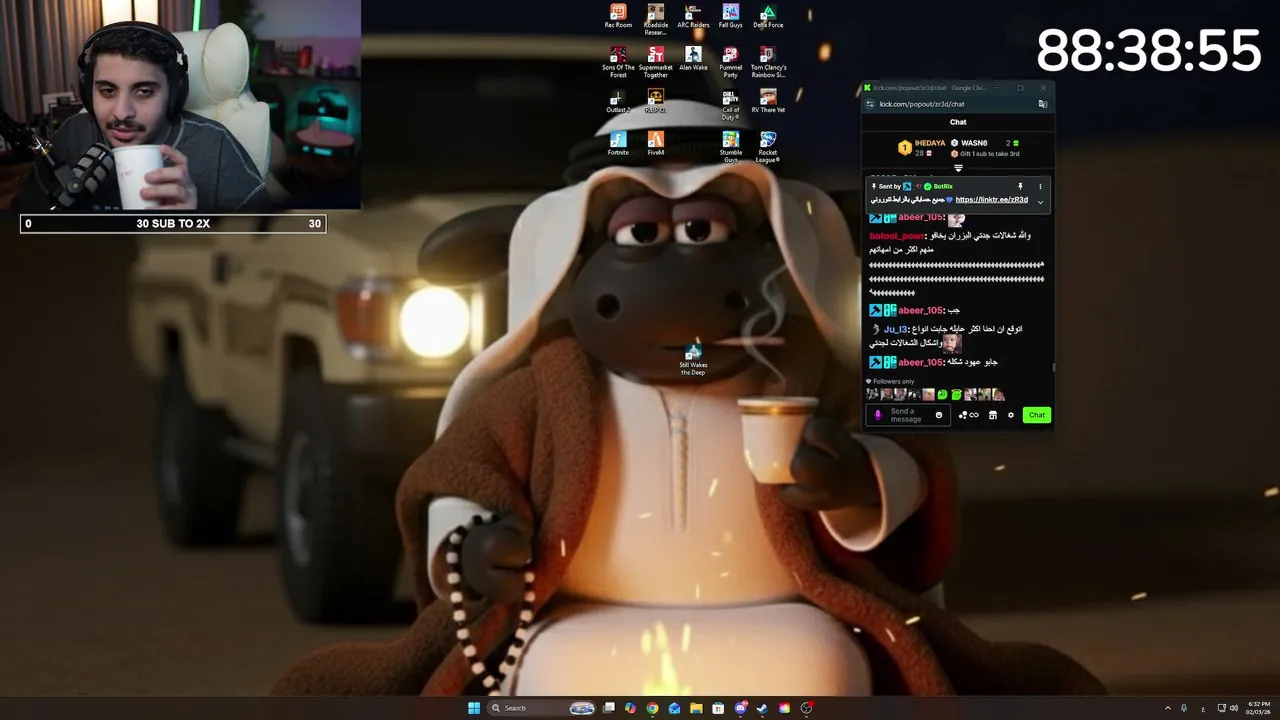Click the IHEDAYA top gifter entry
The height and width of the screenshot is (720, 1280).
point(921,148)
